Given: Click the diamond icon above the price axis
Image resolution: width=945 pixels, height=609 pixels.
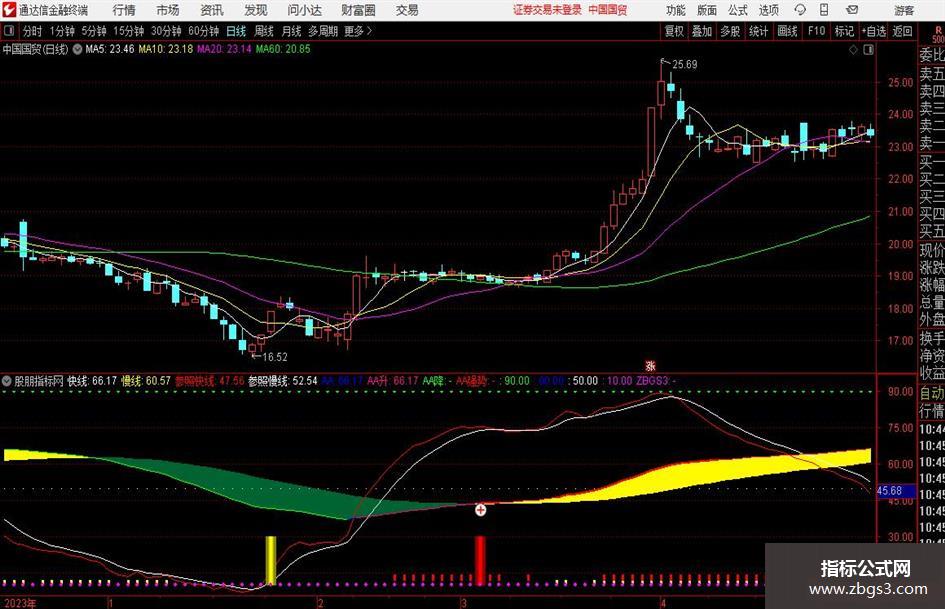Looking at the screenshot, I should (853, 50).
